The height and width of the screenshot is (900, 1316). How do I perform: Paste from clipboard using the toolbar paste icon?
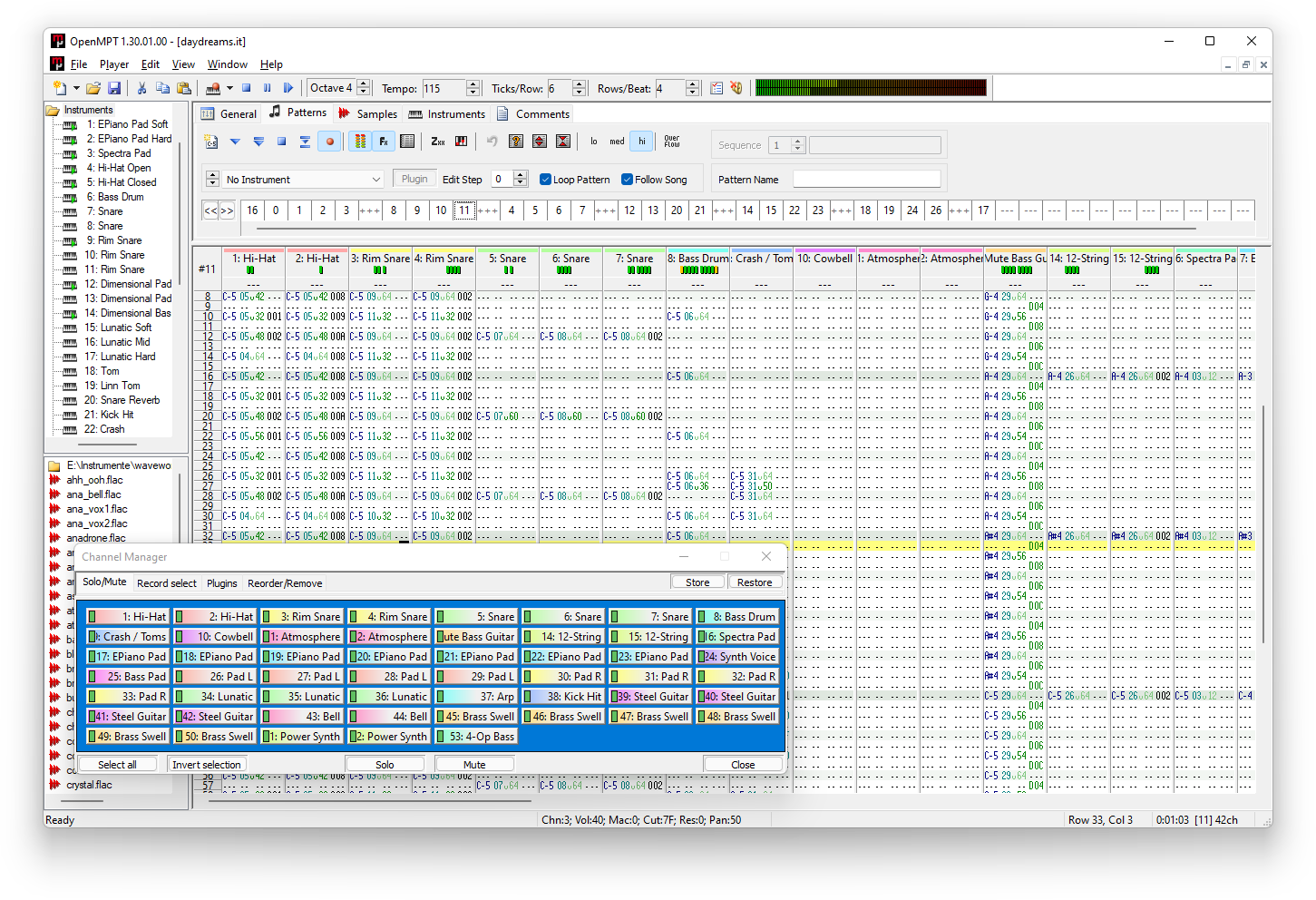coord(184,88)
